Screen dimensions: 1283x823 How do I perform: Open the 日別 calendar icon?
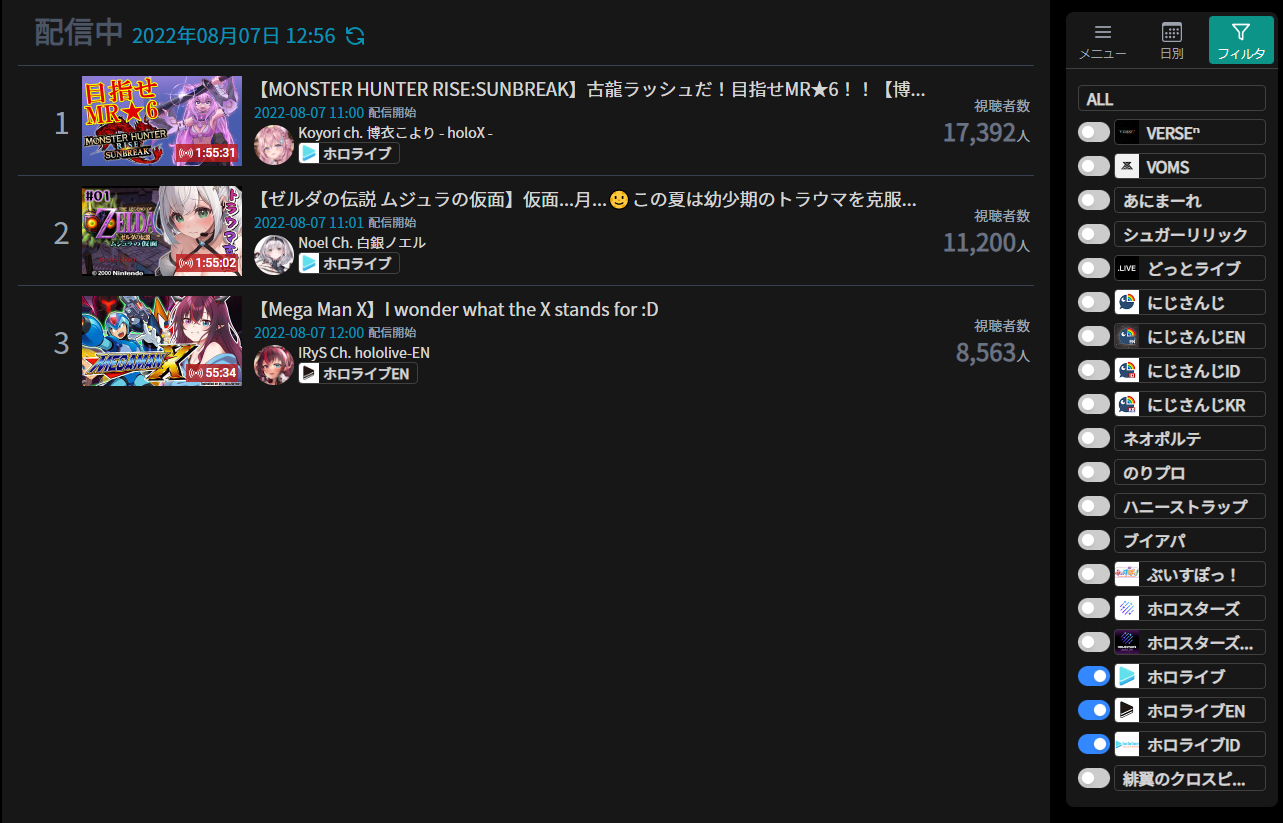[x=1172, y=32]
